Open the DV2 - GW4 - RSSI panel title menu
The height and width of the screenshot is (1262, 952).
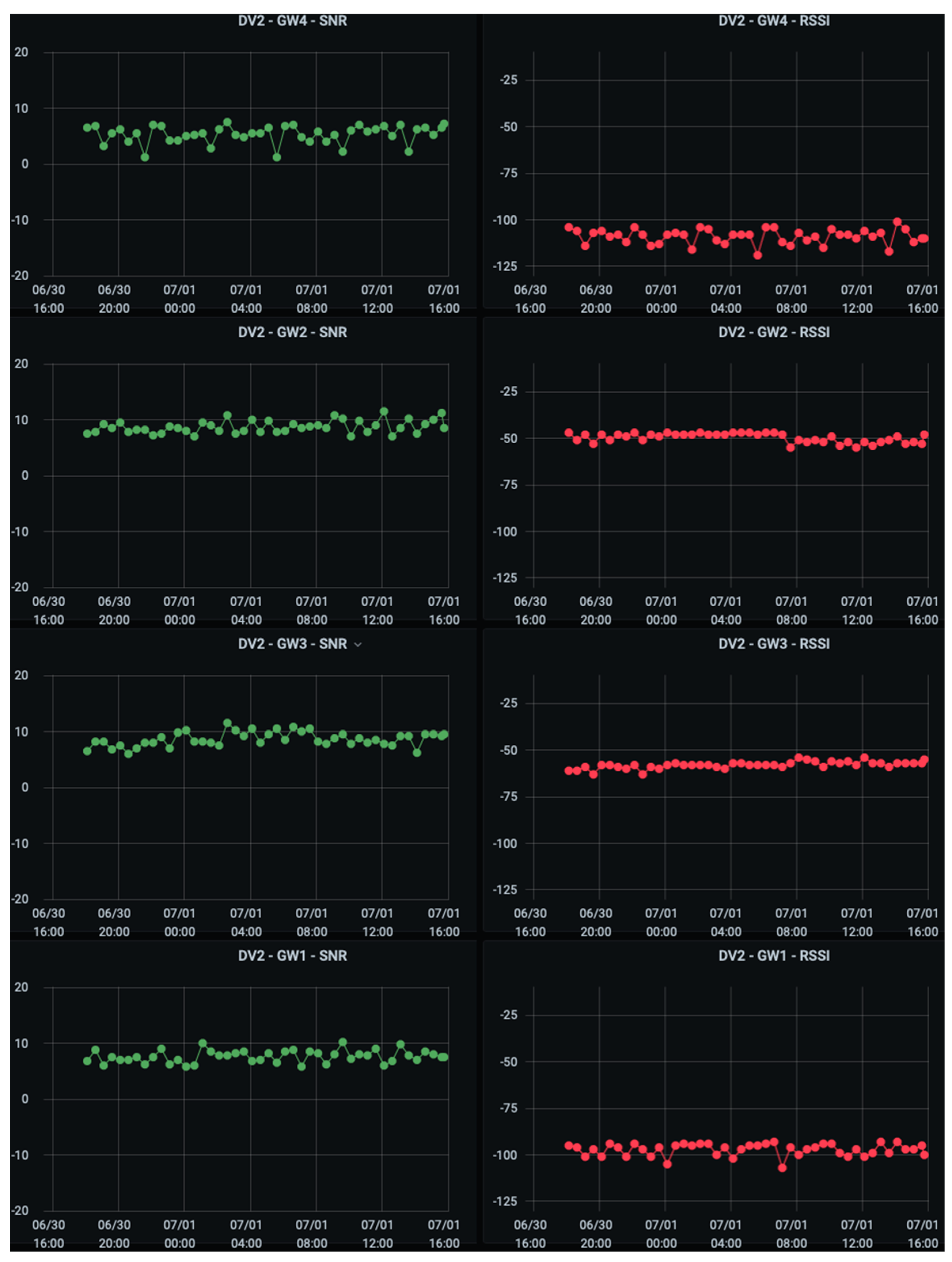(774, 21)
